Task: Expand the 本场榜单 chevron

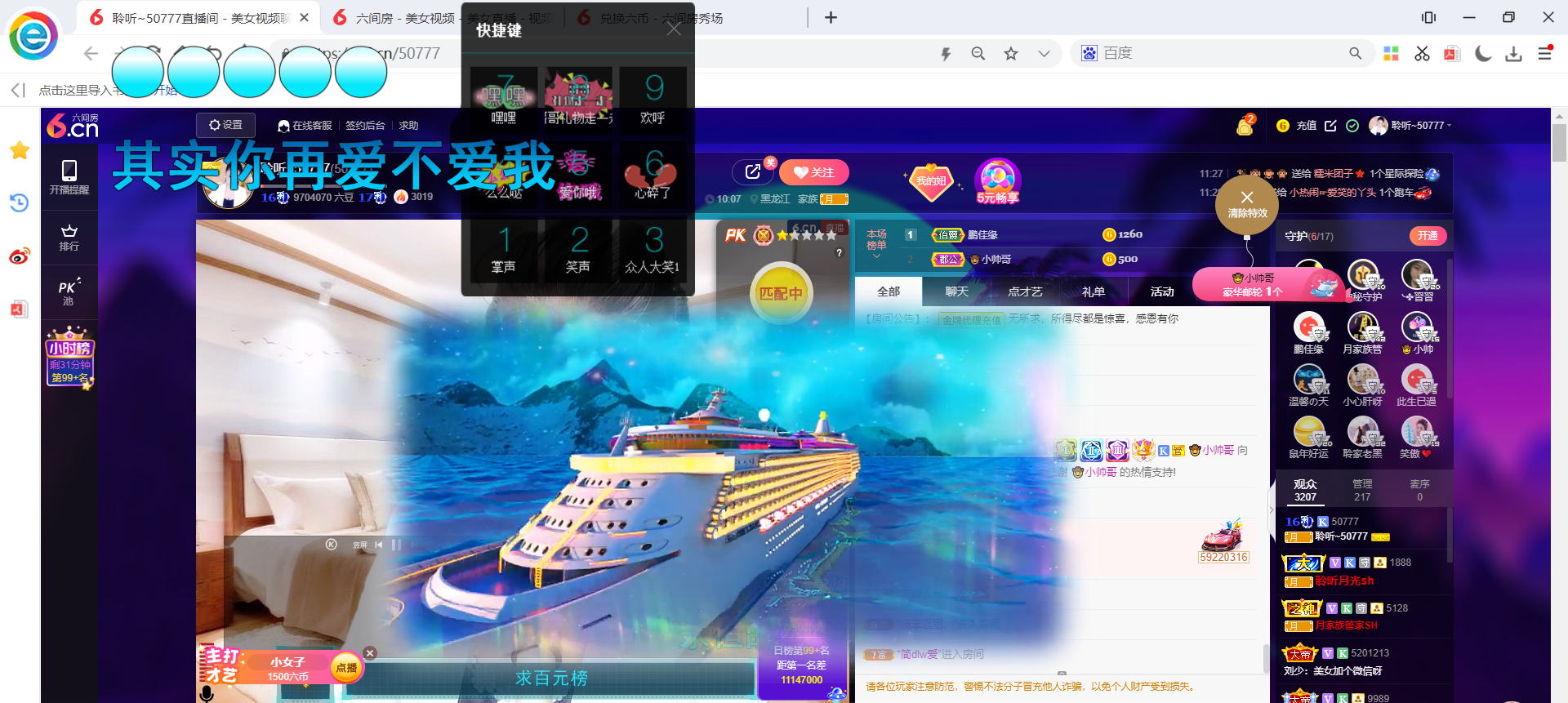Action: pyautogui.click(x=876, y=256)
